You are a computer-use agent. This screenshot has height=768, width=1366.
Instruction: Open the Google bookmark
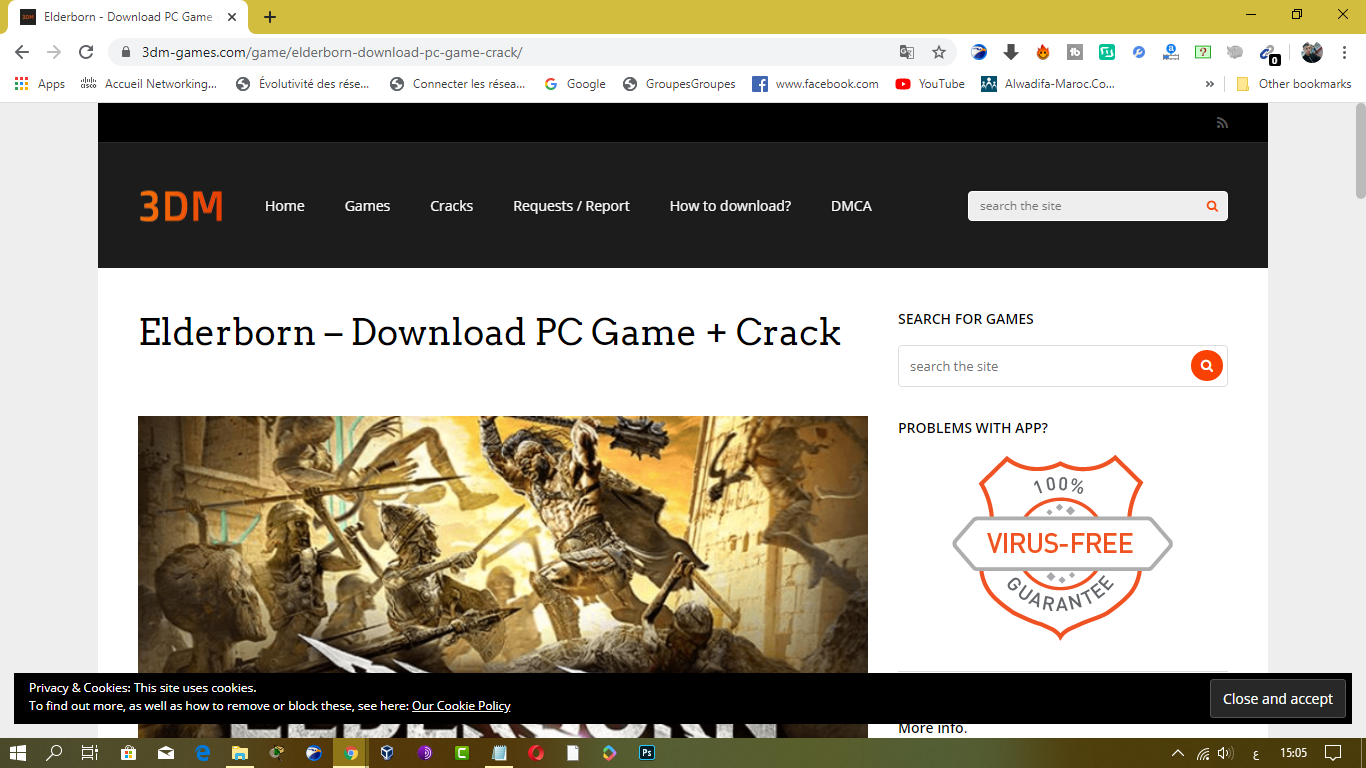pos(575,84)
